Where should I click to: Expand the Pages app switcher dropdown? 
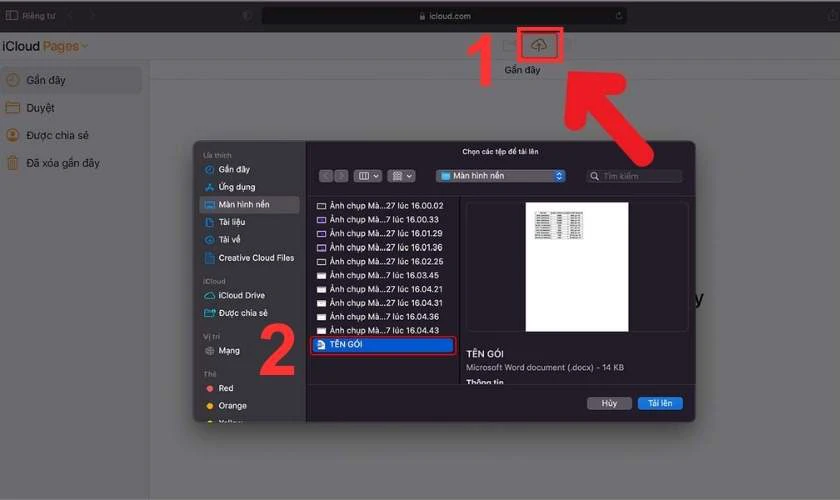pyautogui.click(x=65, y=47)
